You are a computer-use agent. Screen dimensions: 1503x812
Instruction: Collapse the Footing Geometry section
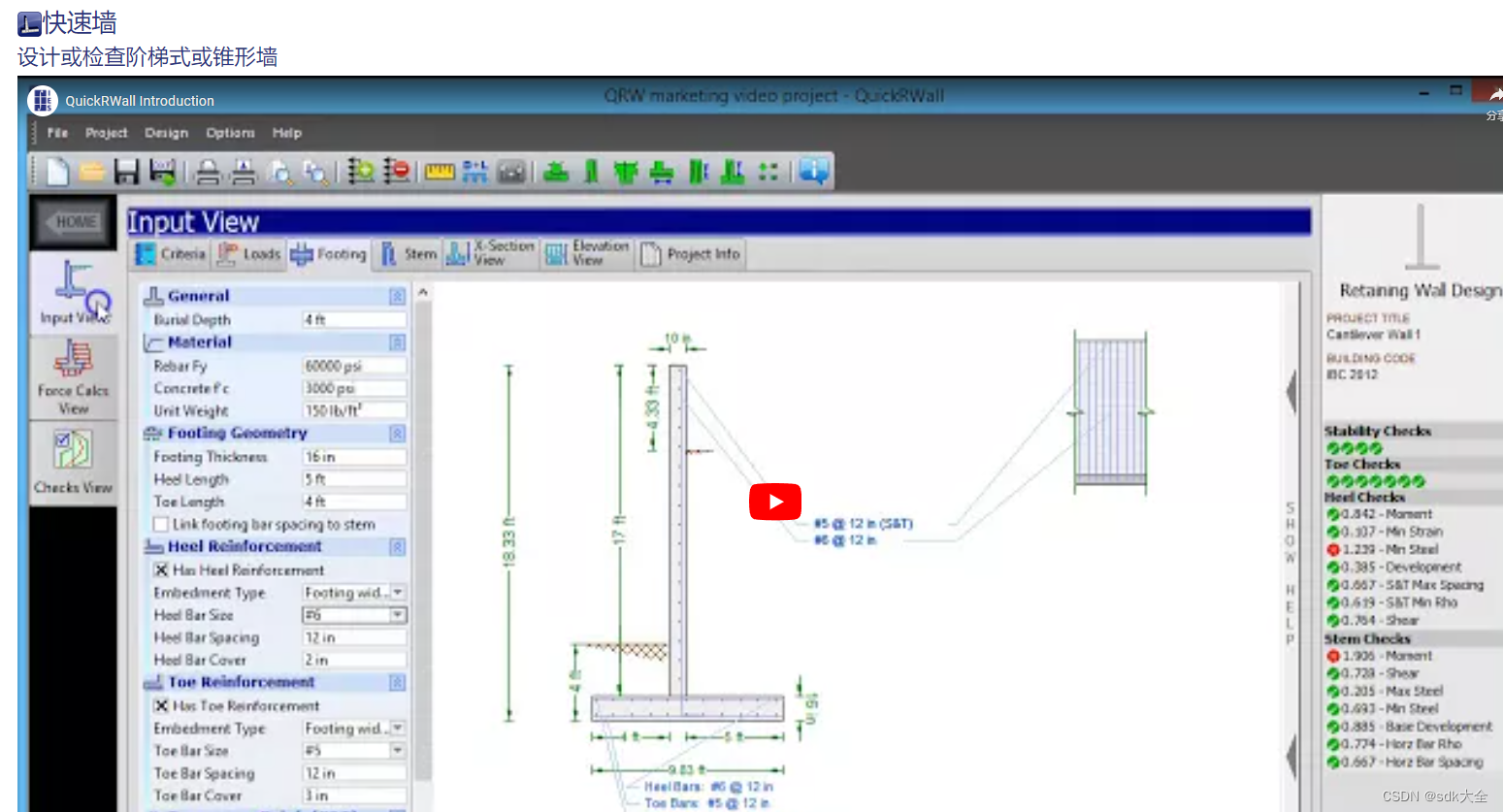397,434
